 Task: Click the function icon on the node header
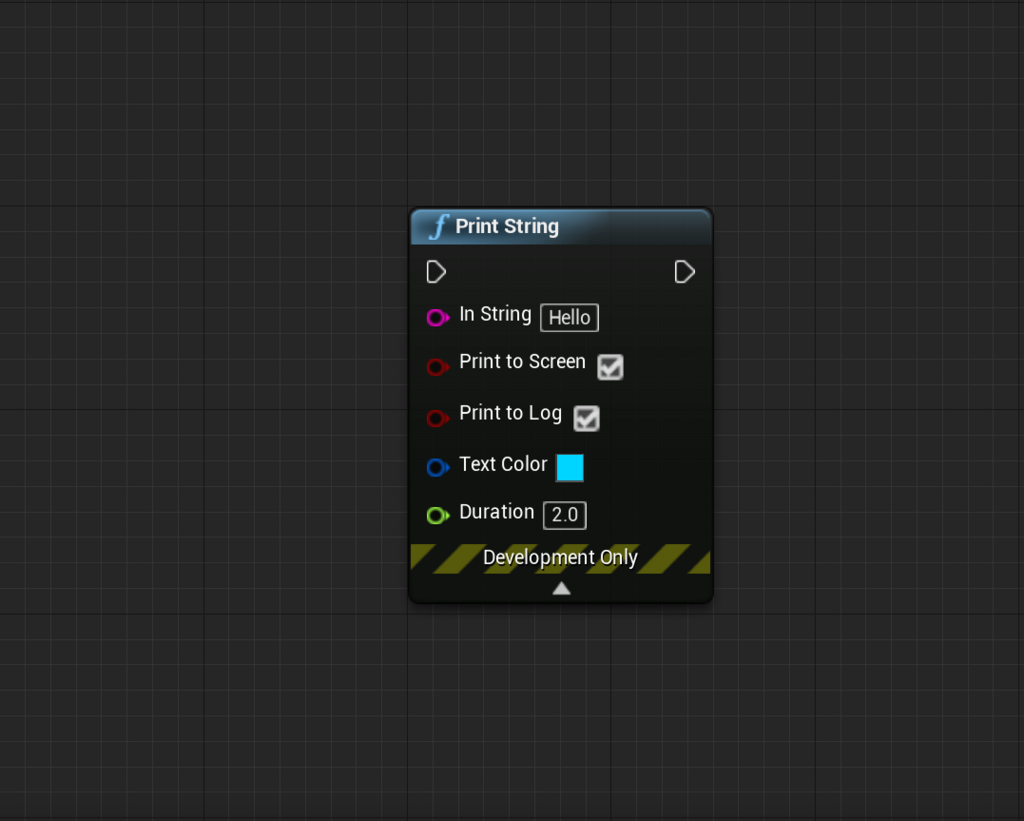click(x=439, y=227)
